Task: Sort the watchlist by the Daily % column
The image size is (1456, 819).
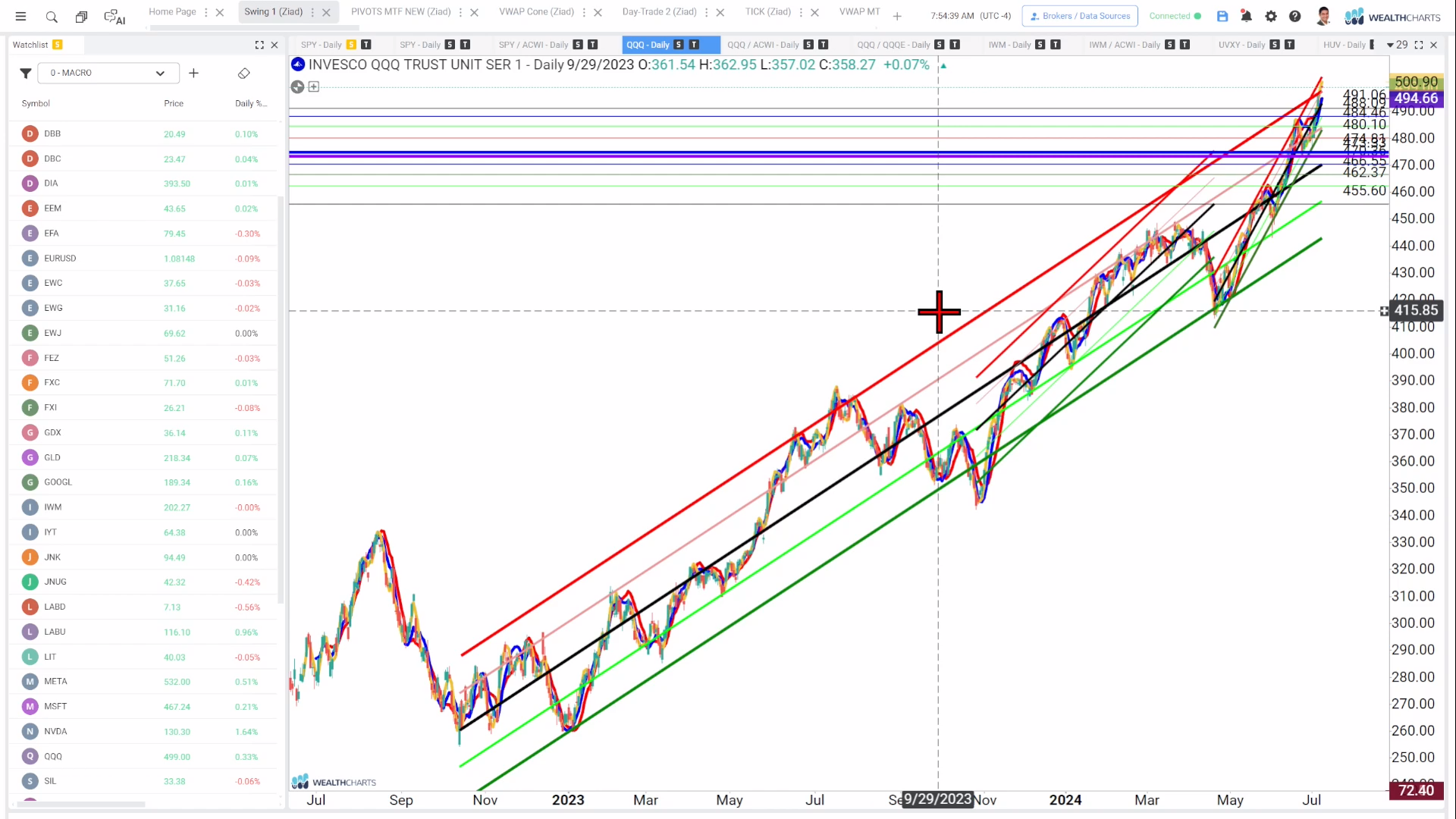Action: coord(250,103)
